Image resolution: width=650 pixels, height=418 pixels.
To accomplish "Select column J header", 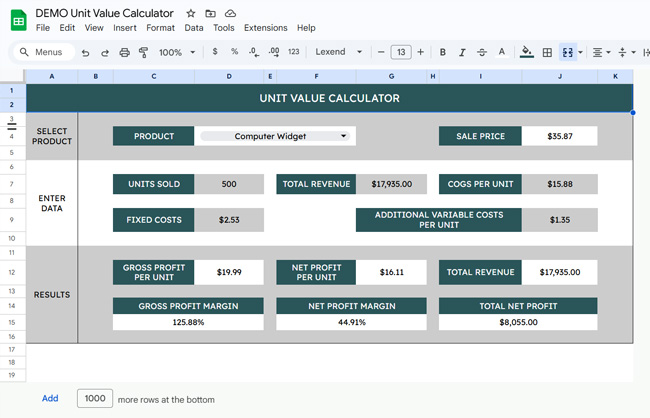I will (x=560, y=76).
